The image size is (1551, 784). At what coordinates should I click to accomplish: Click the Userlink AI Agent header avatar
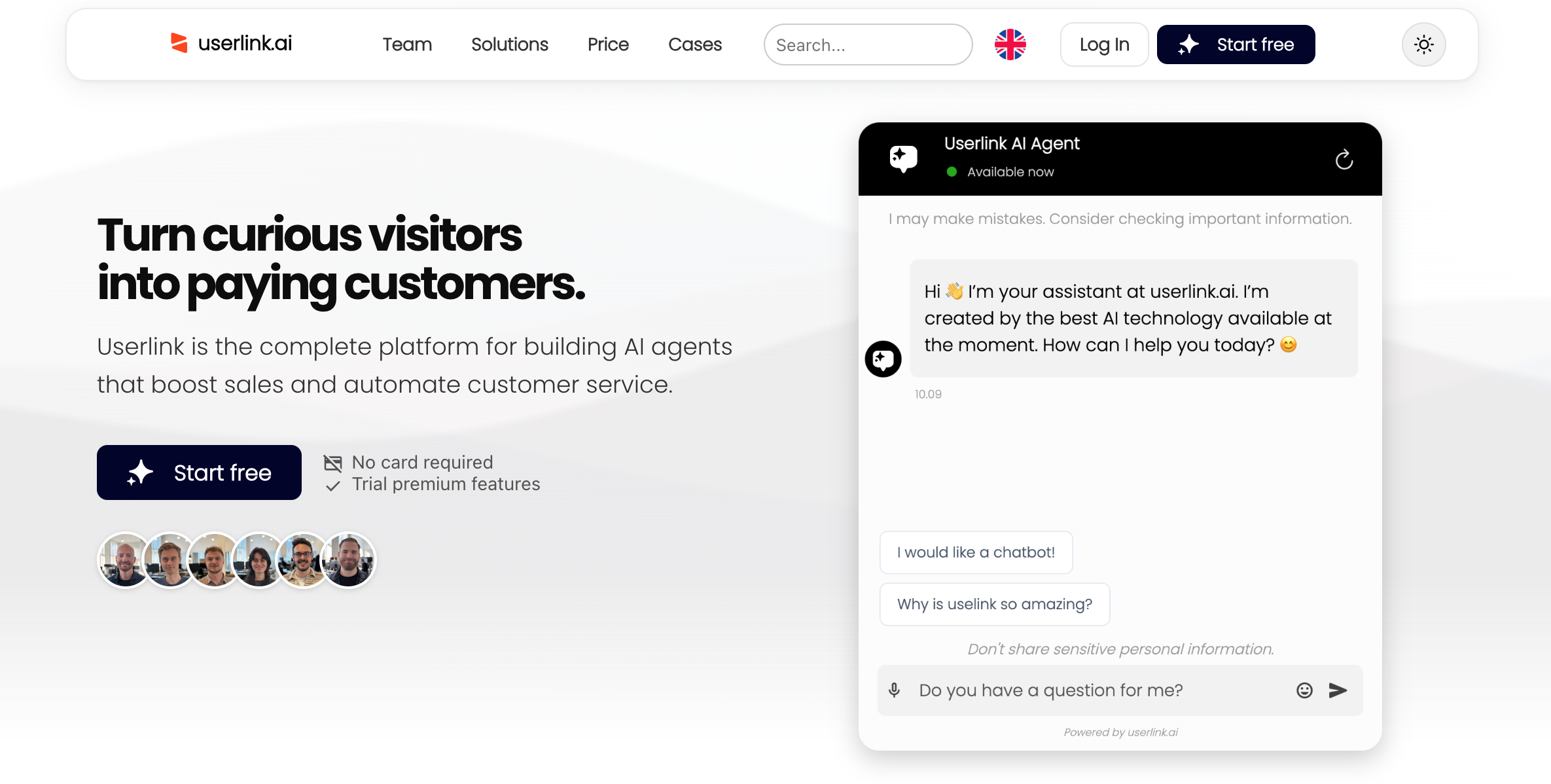pos(903,158)
